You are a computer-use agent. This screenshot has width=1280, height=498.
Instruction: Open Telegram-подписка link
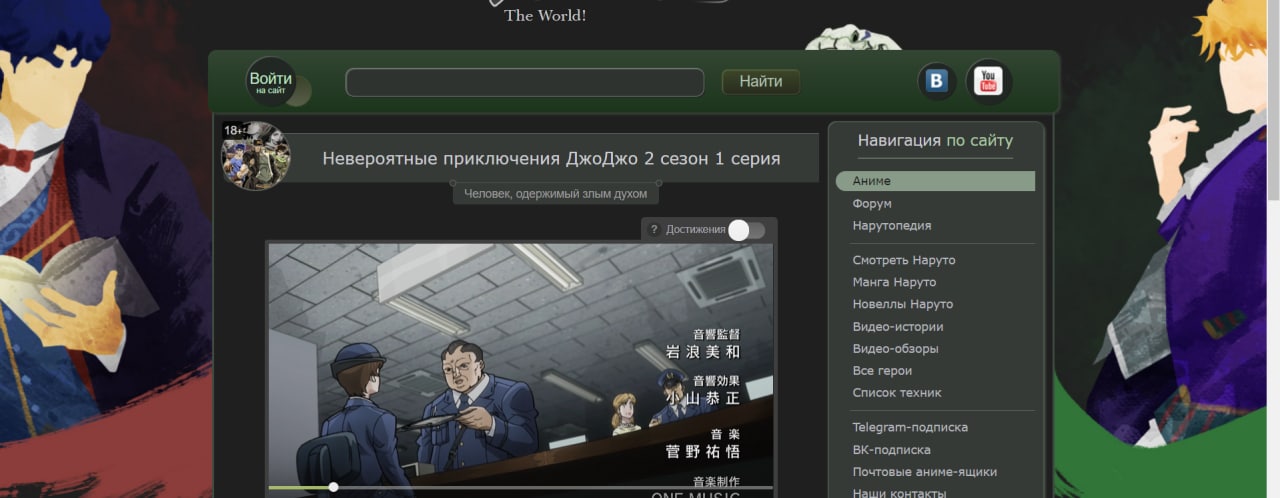pos(910,427)
